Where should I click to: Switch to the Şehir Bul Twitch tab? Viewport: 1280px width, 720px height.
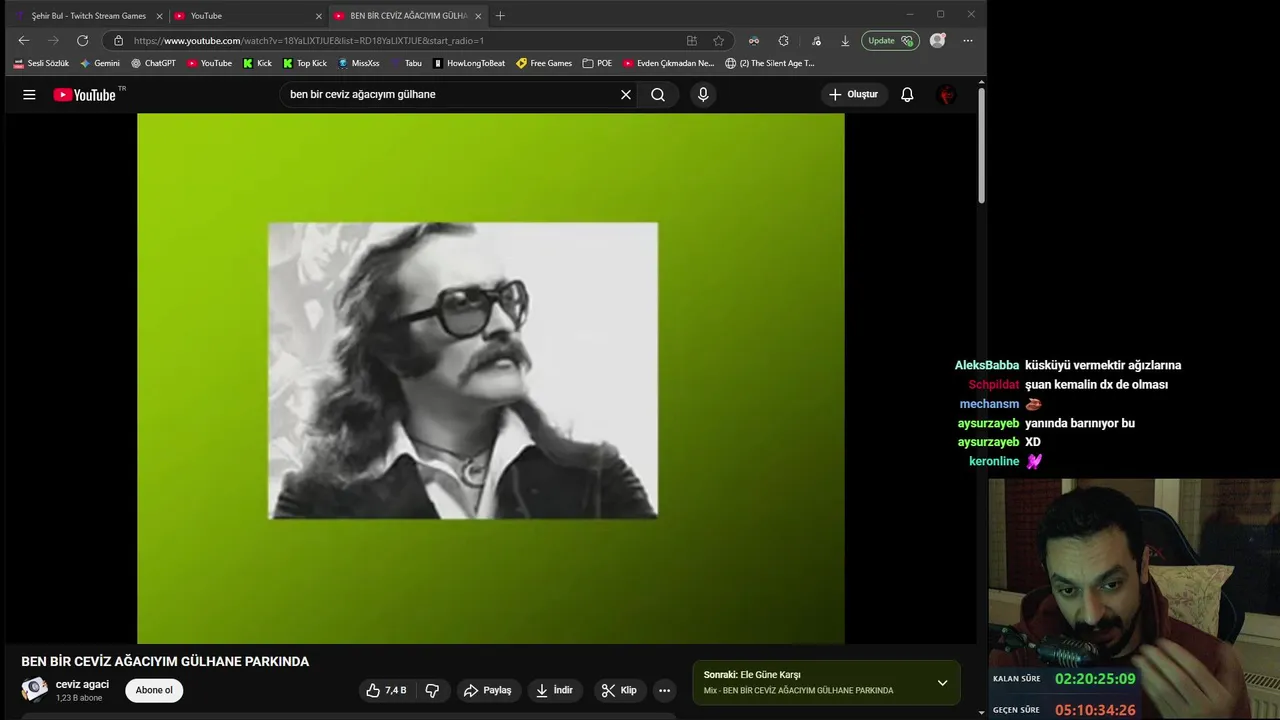(x=88, y=16)
